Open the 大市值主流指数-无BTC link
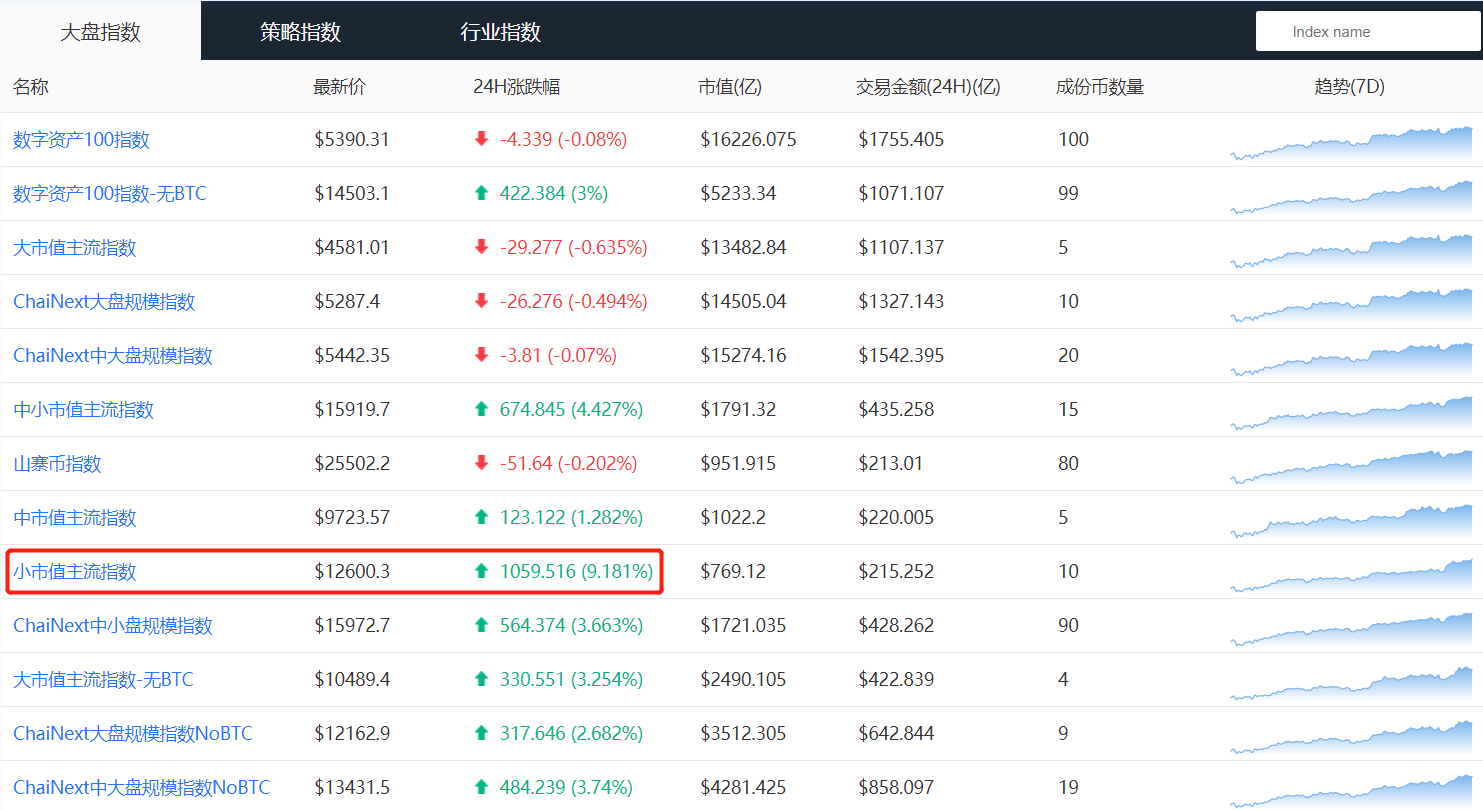Image resolution: width=1483 pixels, height=810 pixels. pos(103,680)
